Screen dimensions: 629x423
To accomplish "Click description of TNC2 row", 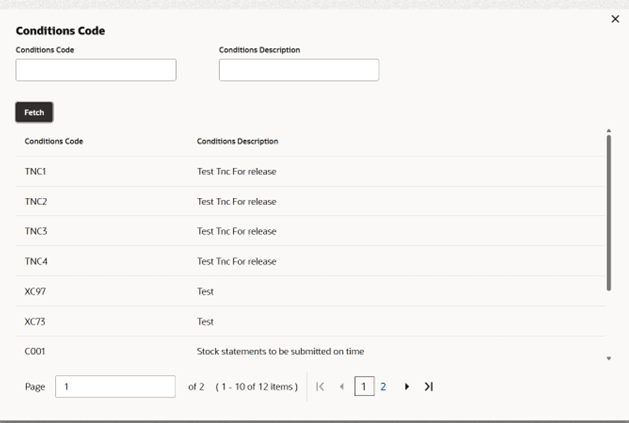I will tap(237, 201).
